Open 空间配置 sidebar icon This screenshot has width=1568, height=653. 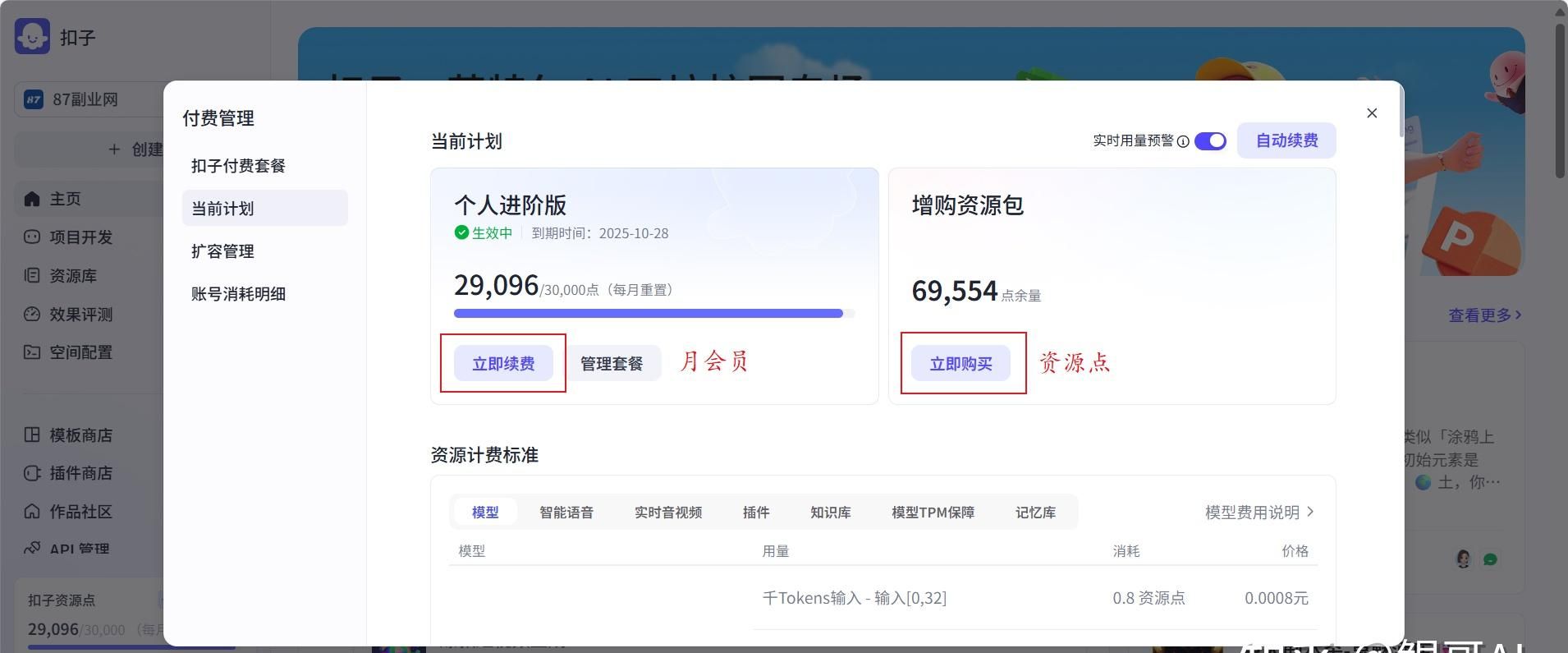[x=32, y=352]
